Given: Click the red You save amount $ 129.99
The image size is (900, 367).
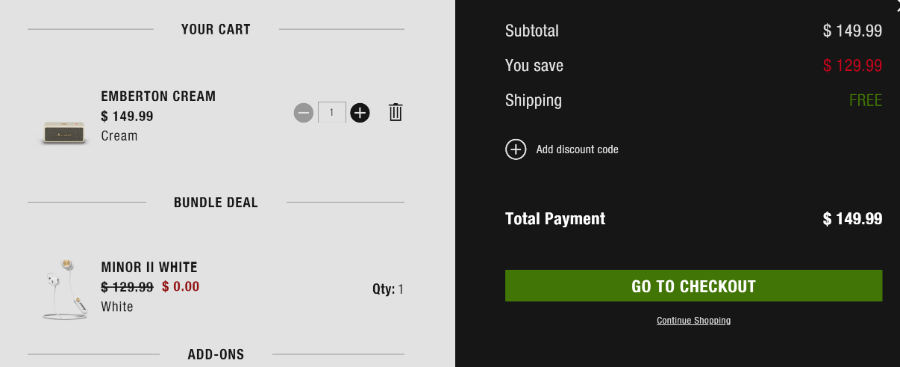Looking at the screenshot, I should coord(852,65).
